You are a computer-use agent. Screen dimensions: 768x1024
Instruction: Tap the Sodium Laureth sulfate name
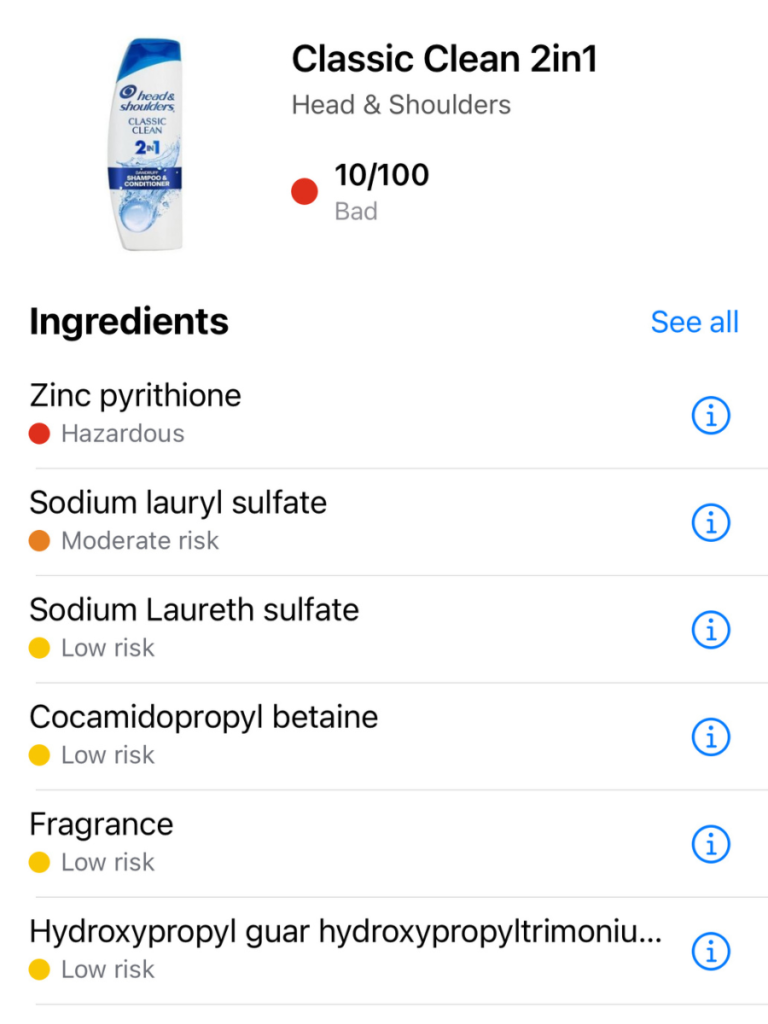[x=194, y=609]
